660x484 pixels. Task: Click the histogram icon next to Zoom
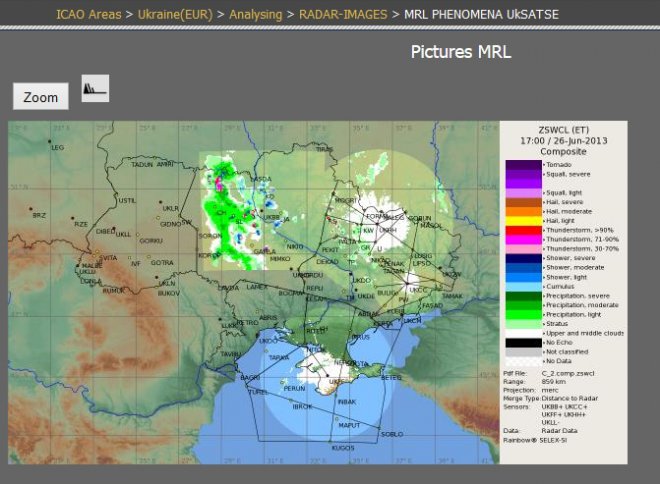[x=95, y=89]
